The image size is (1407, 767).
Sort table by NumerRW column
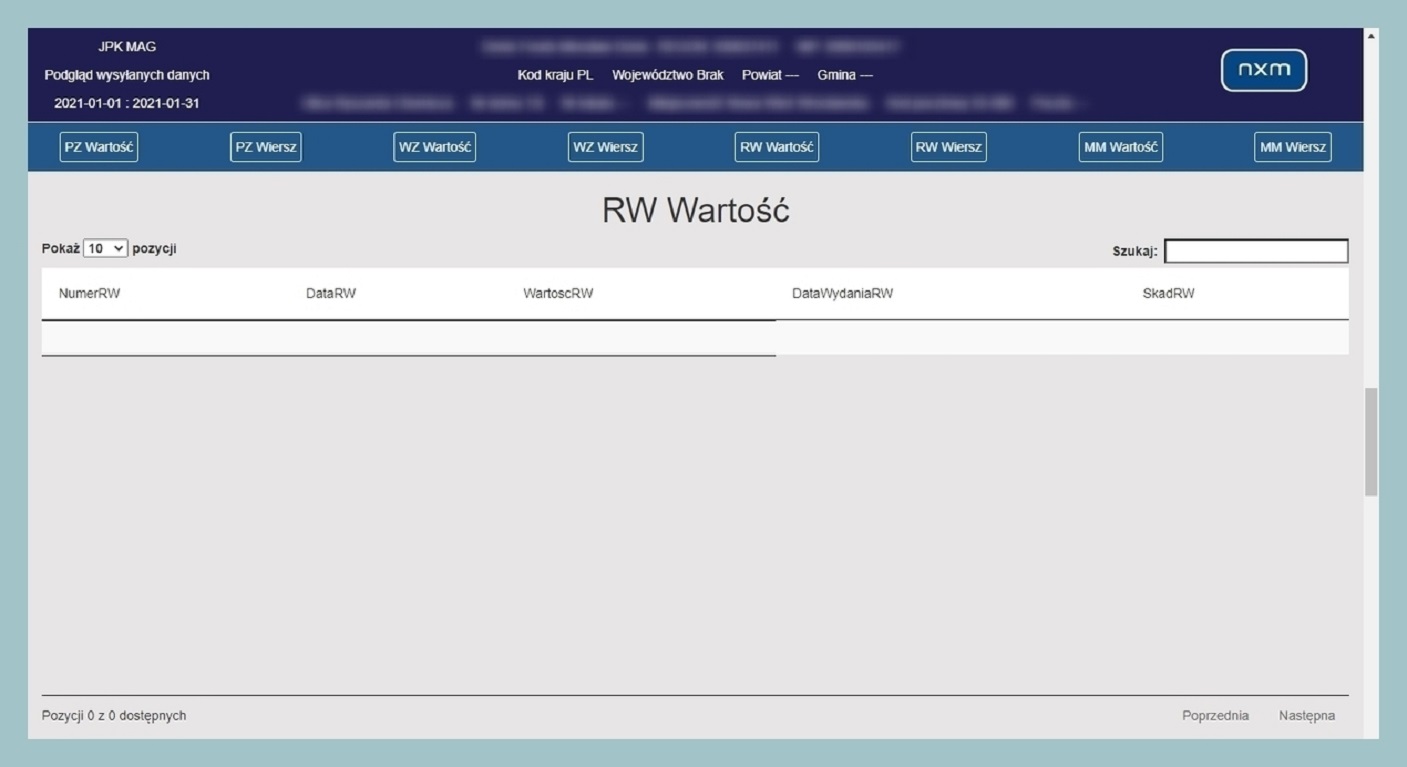[x=90, y=294]
